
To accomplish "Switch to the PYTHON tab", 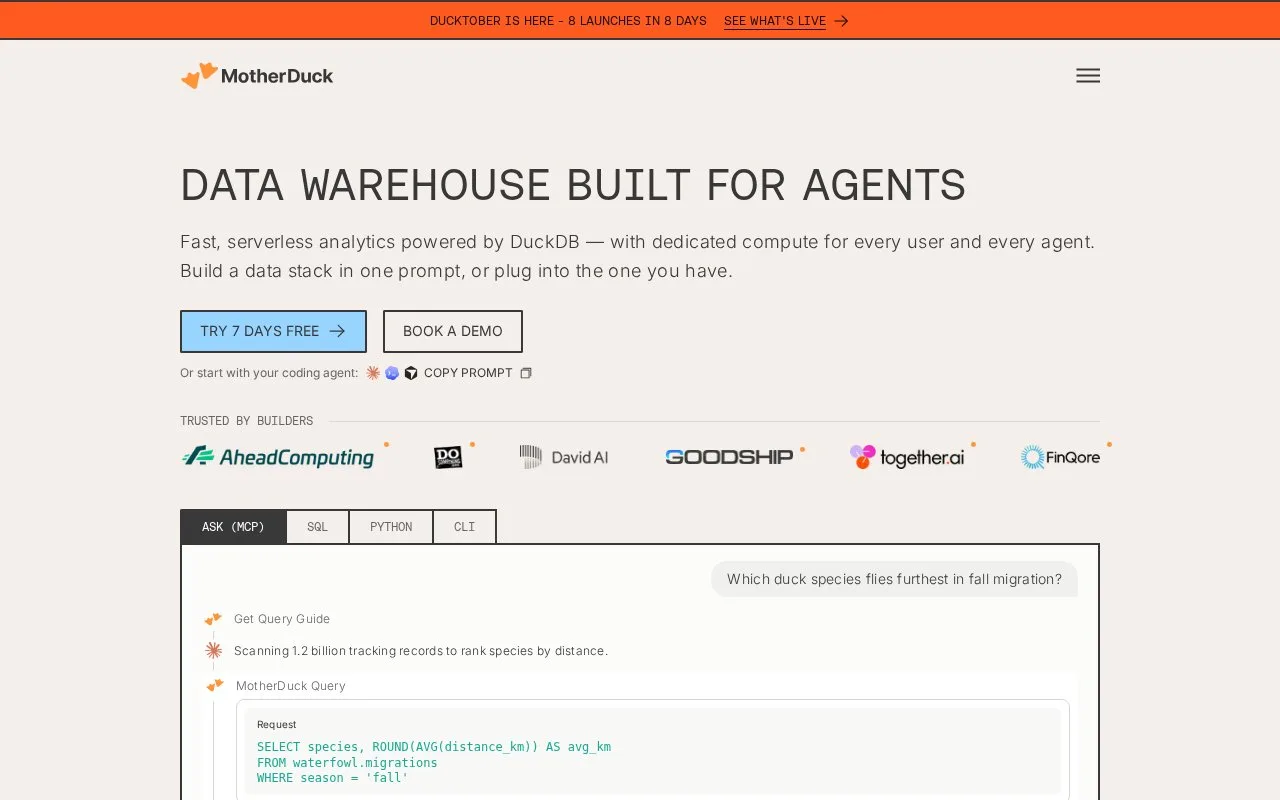I will 391,527.
